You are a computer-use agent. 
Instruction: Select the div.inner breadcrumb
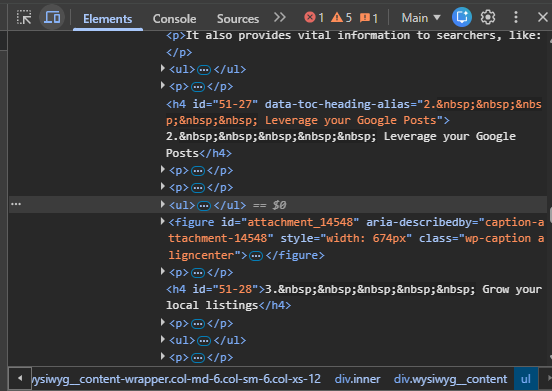[x=357, y=379]
